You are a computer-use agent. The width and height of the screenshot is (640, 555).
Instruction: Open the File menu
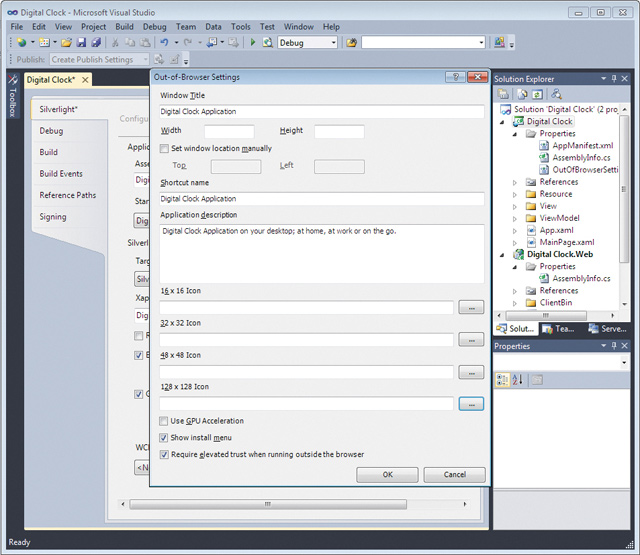click(17, 27)
